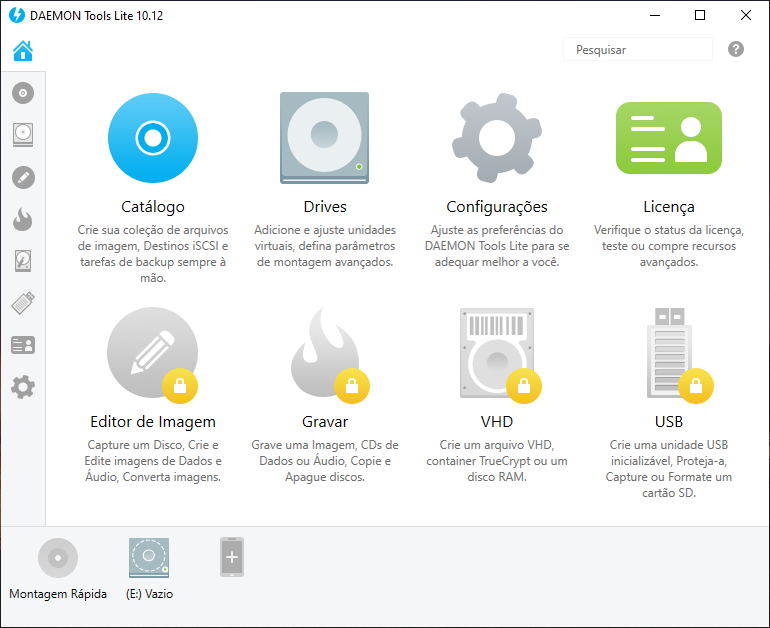Open the large Configurações gear icon
The width and height of the screenshot is (770, 628).
496,138
